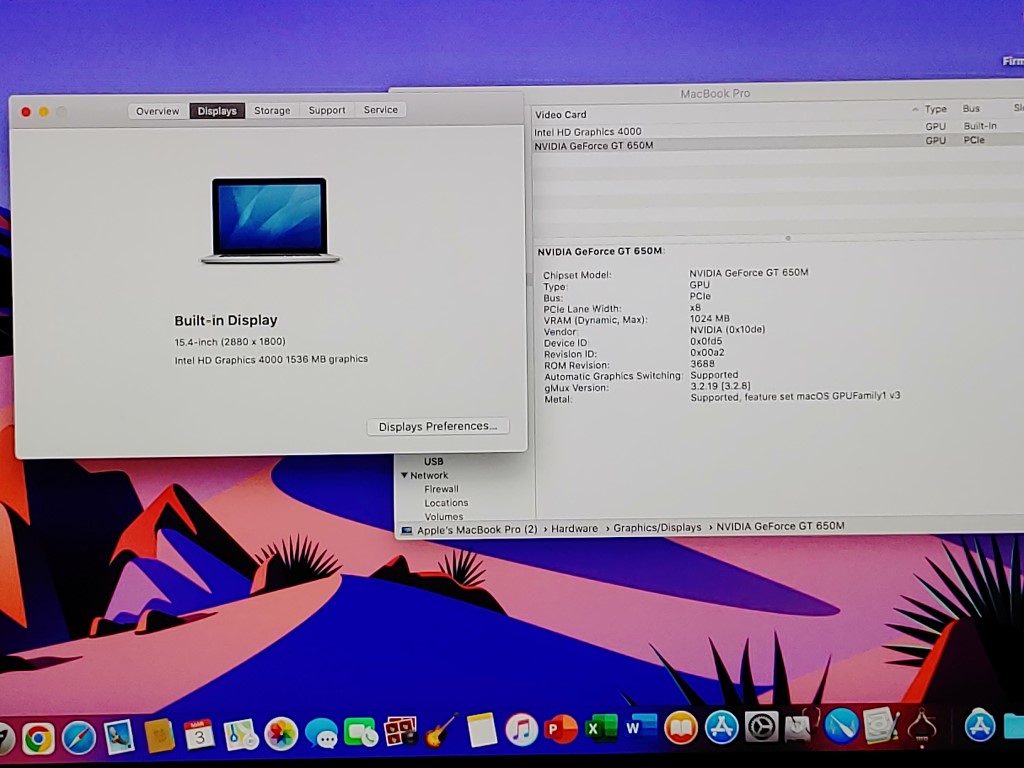
Task: Click the red close button of About This Mac
Action: pos(26,112)
